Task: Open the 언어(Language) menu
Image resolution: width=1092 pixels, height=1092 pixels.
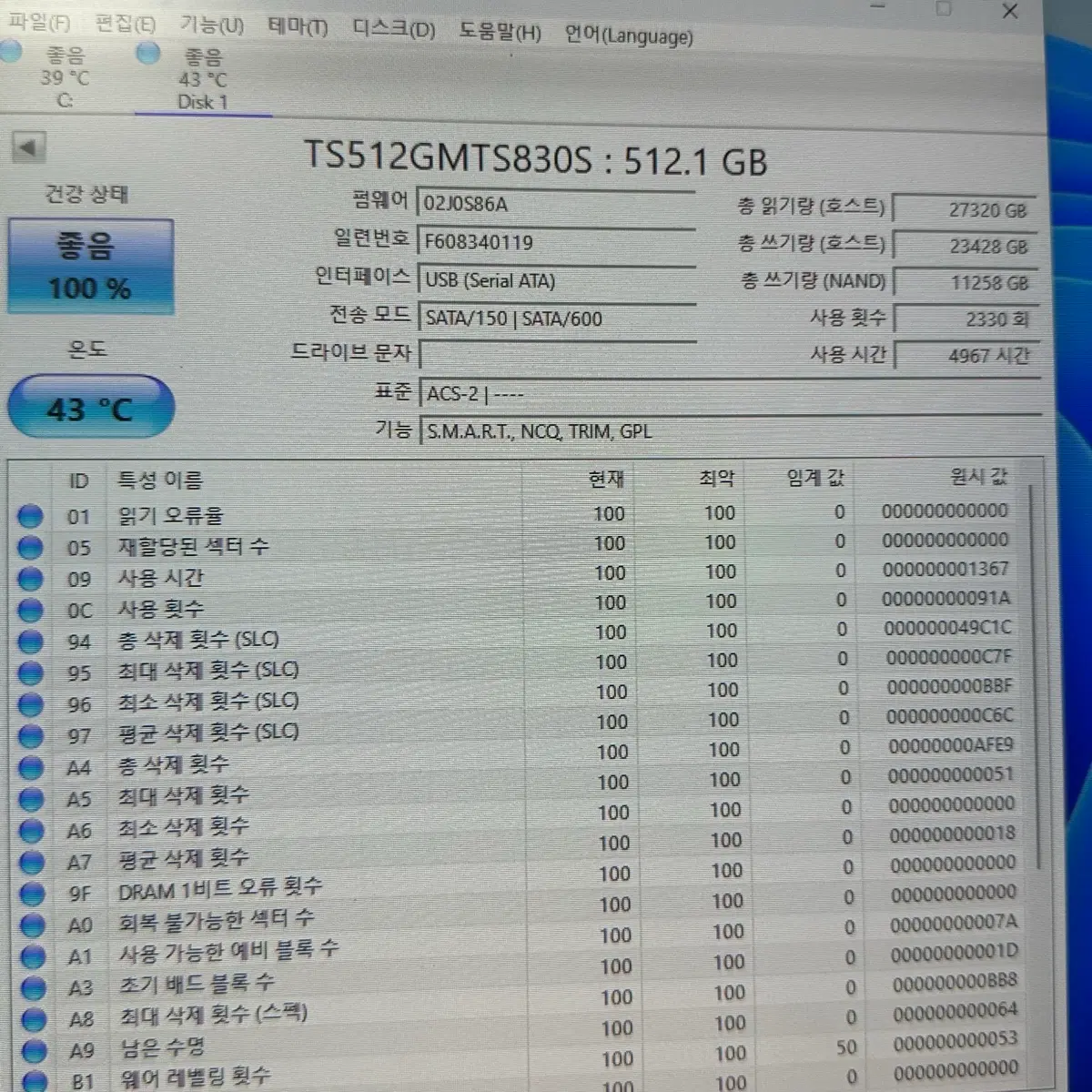Action: (x=629, y=36)
